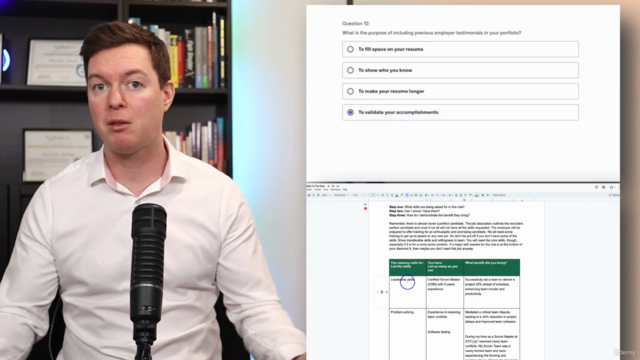Open the Editing mode dropdown
The image size is (640, 360).
pos(614,195)
